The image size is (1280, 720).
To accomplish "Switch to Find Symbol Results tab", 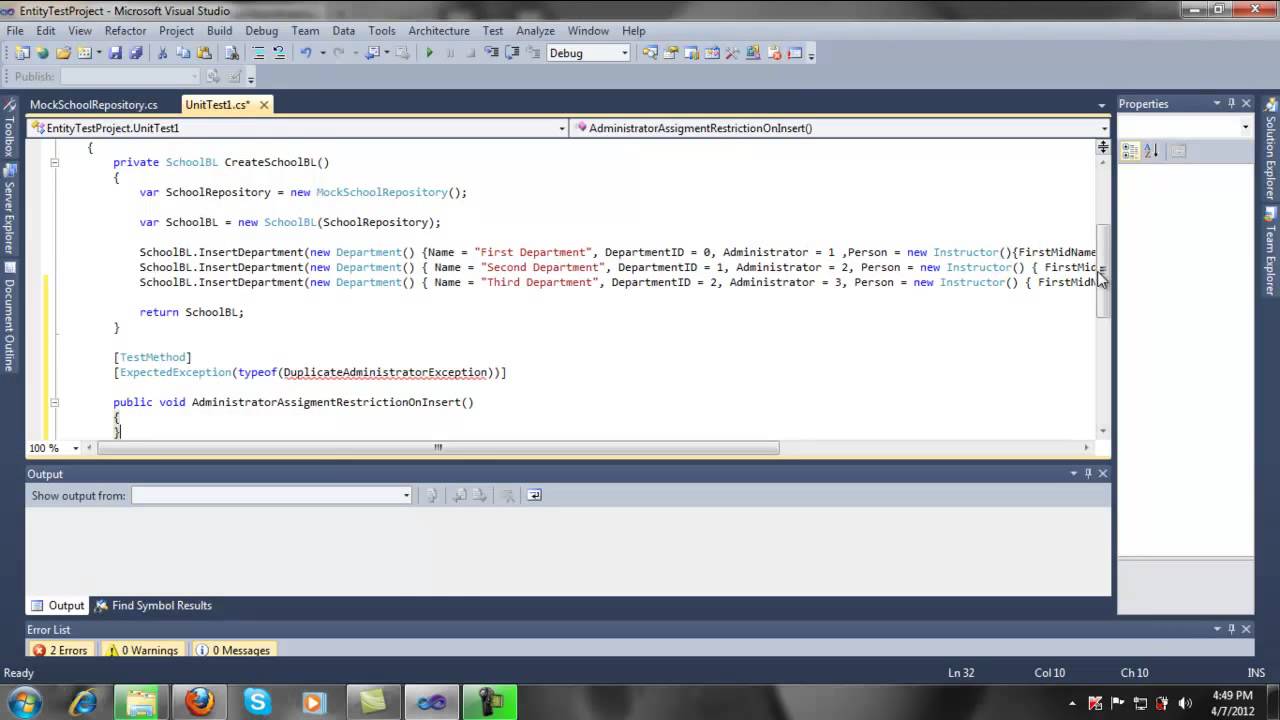I will [x=153, y=605].
